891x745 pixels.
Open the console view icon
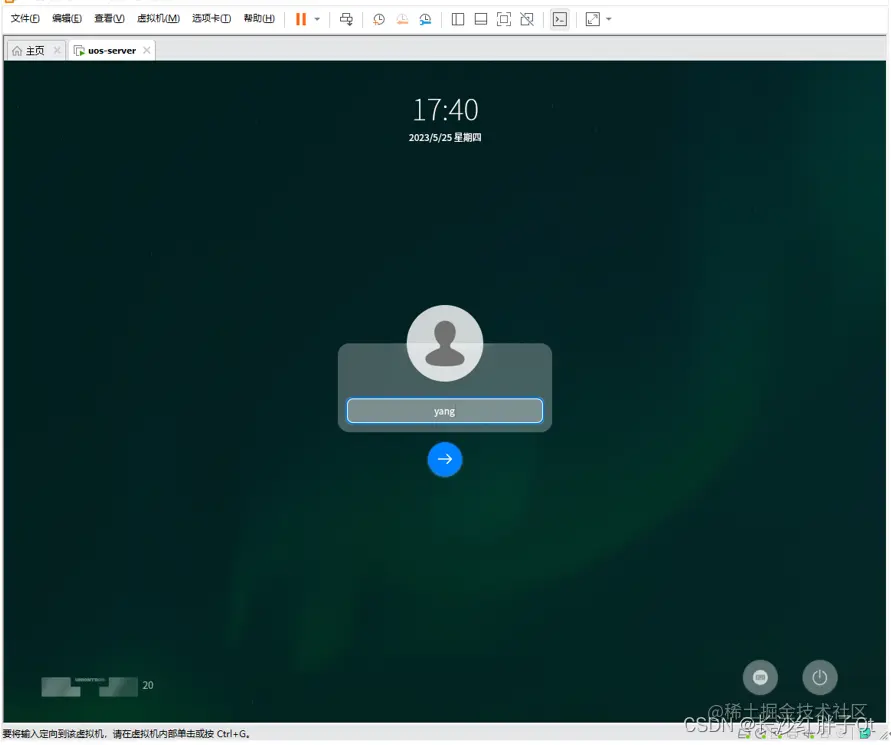tap(560, 19)
